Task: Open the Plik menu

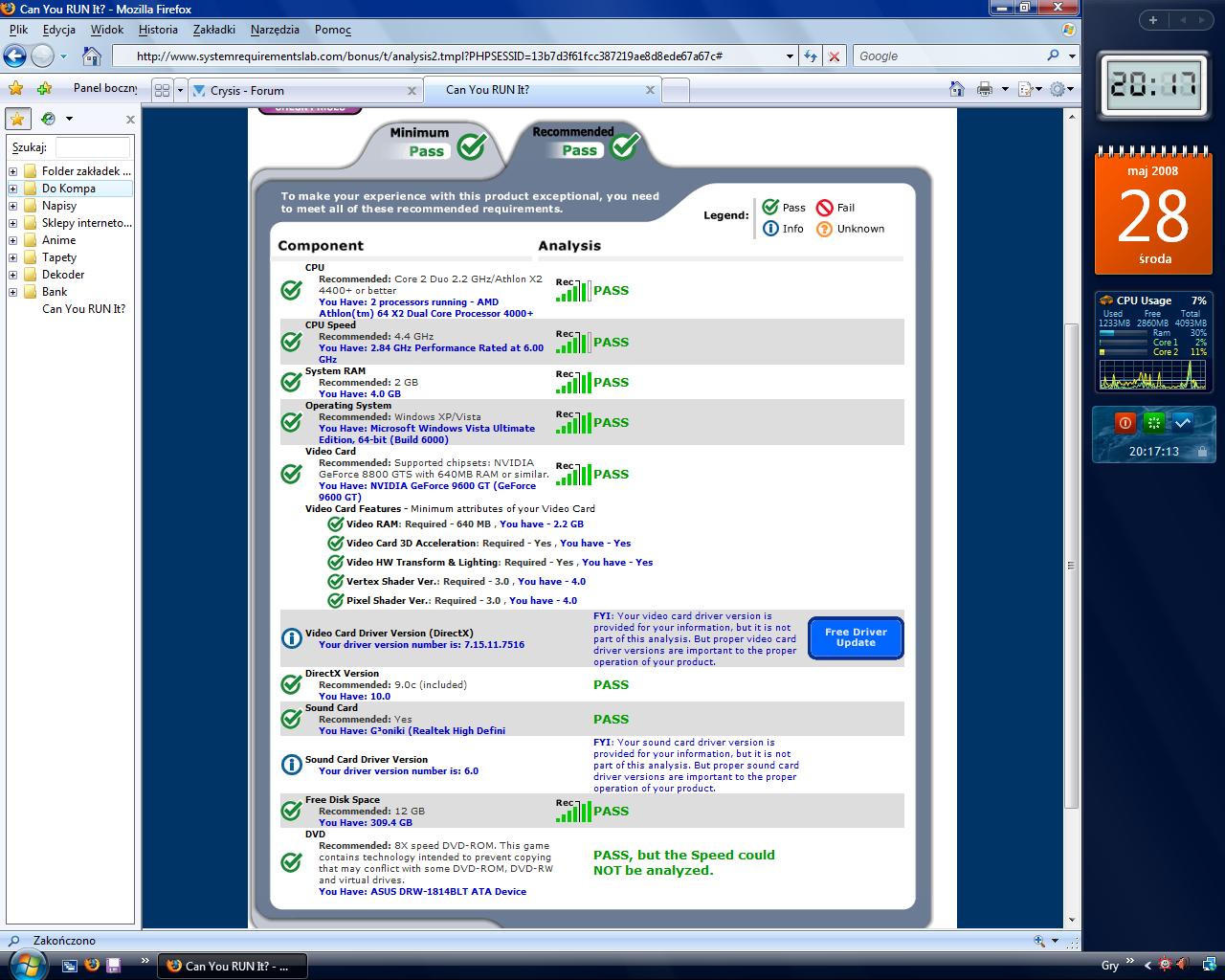Action: (18, 30)
